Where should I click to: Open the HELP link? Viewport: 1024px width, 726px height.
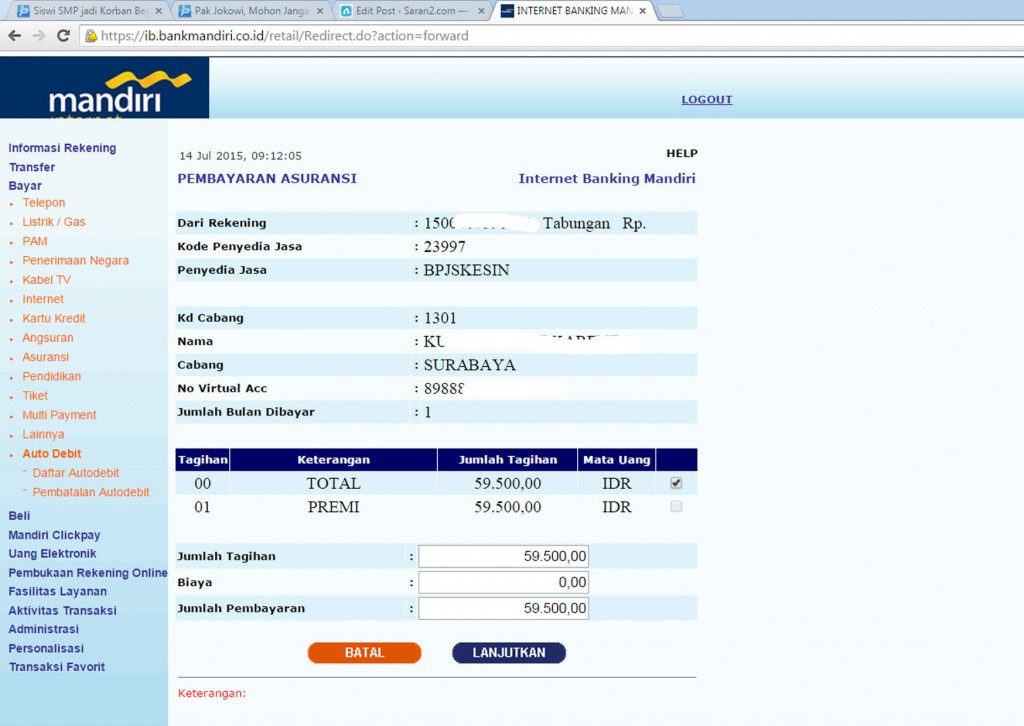point(682,153)
